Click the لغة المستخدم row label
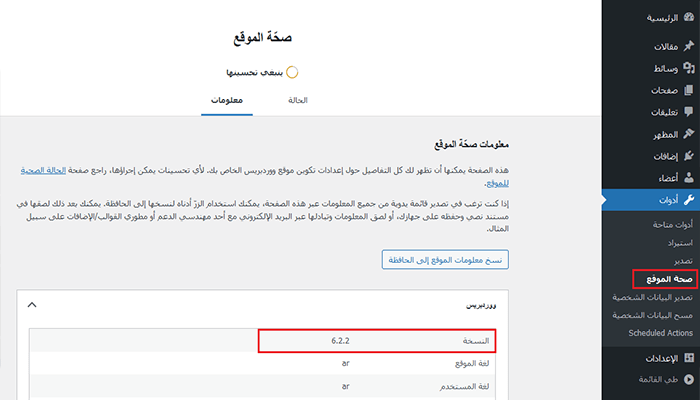This screenshot has height=400, width=700. pyautogui.click(x=466, y=386)
